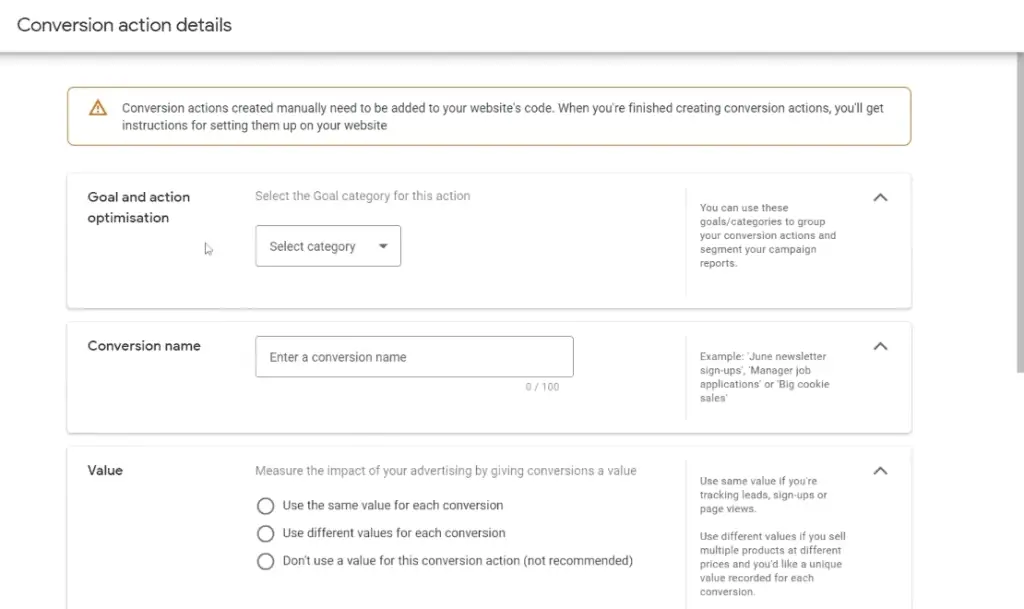Viewport: 1024px width, 609px height.
Task: Click the 'Goal and action optimisation' label
Action: pos(138,207)
